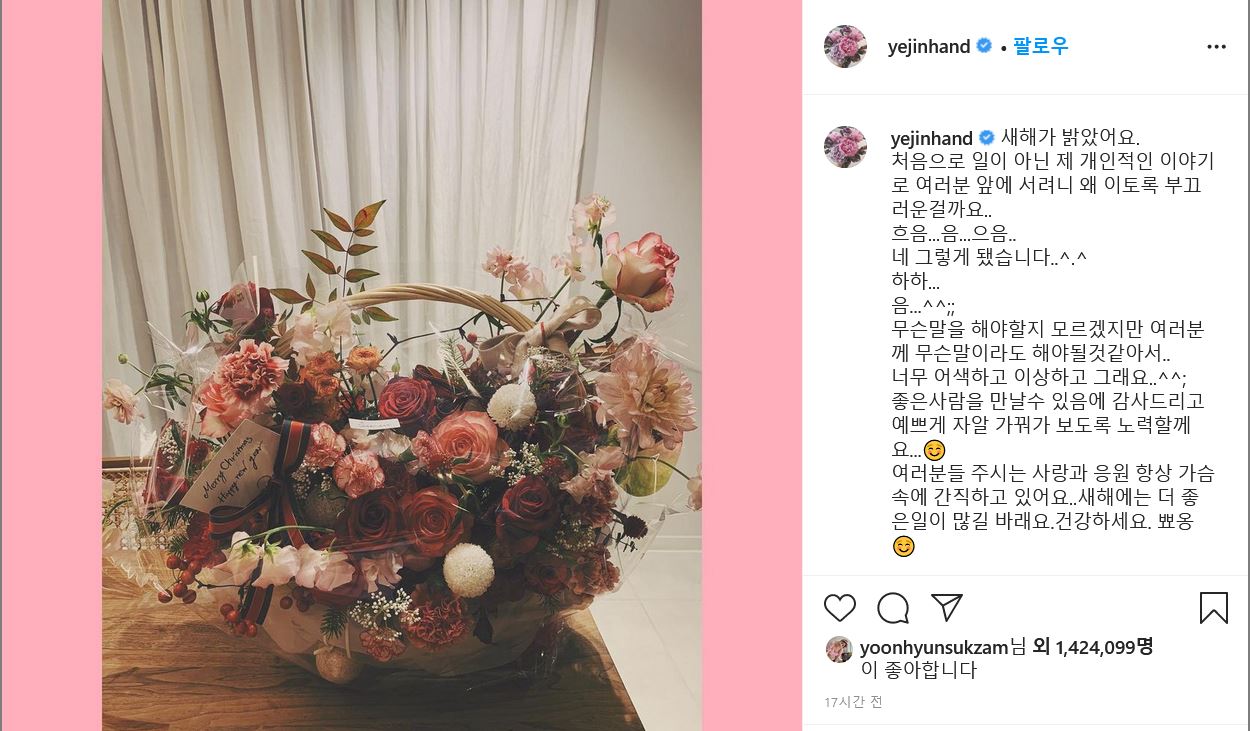The image size is (1250, 731).
Task: Open the yejinhand avatar beside the caption
Action: coord(845,147)
